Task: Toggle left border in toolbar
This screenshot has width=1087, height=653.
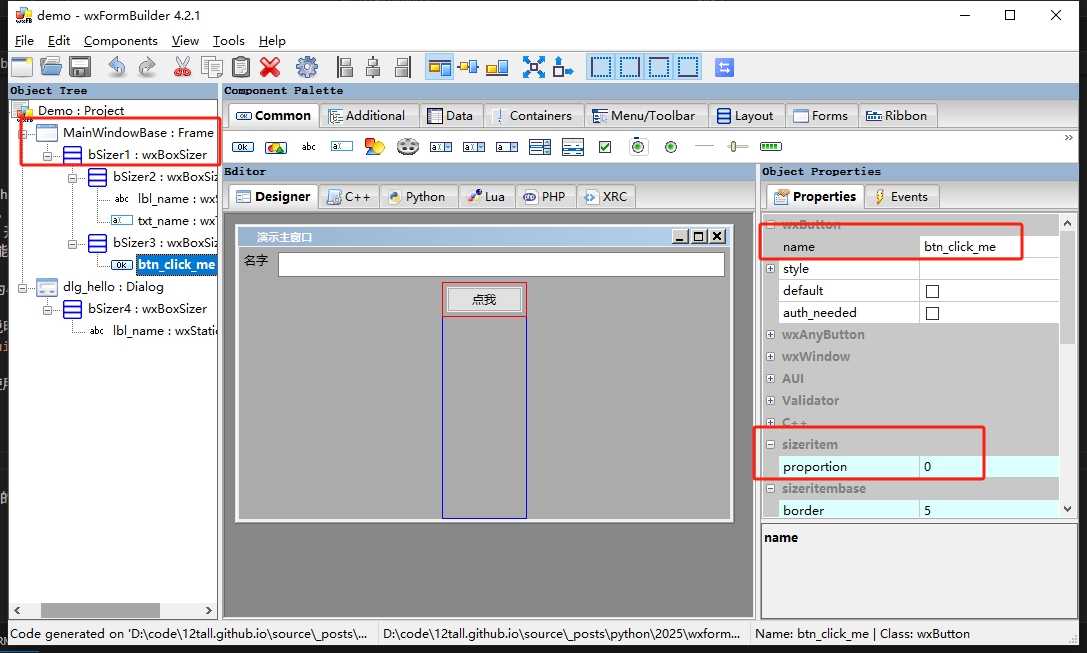Action: pyautogui.click(x=600, y=67)
